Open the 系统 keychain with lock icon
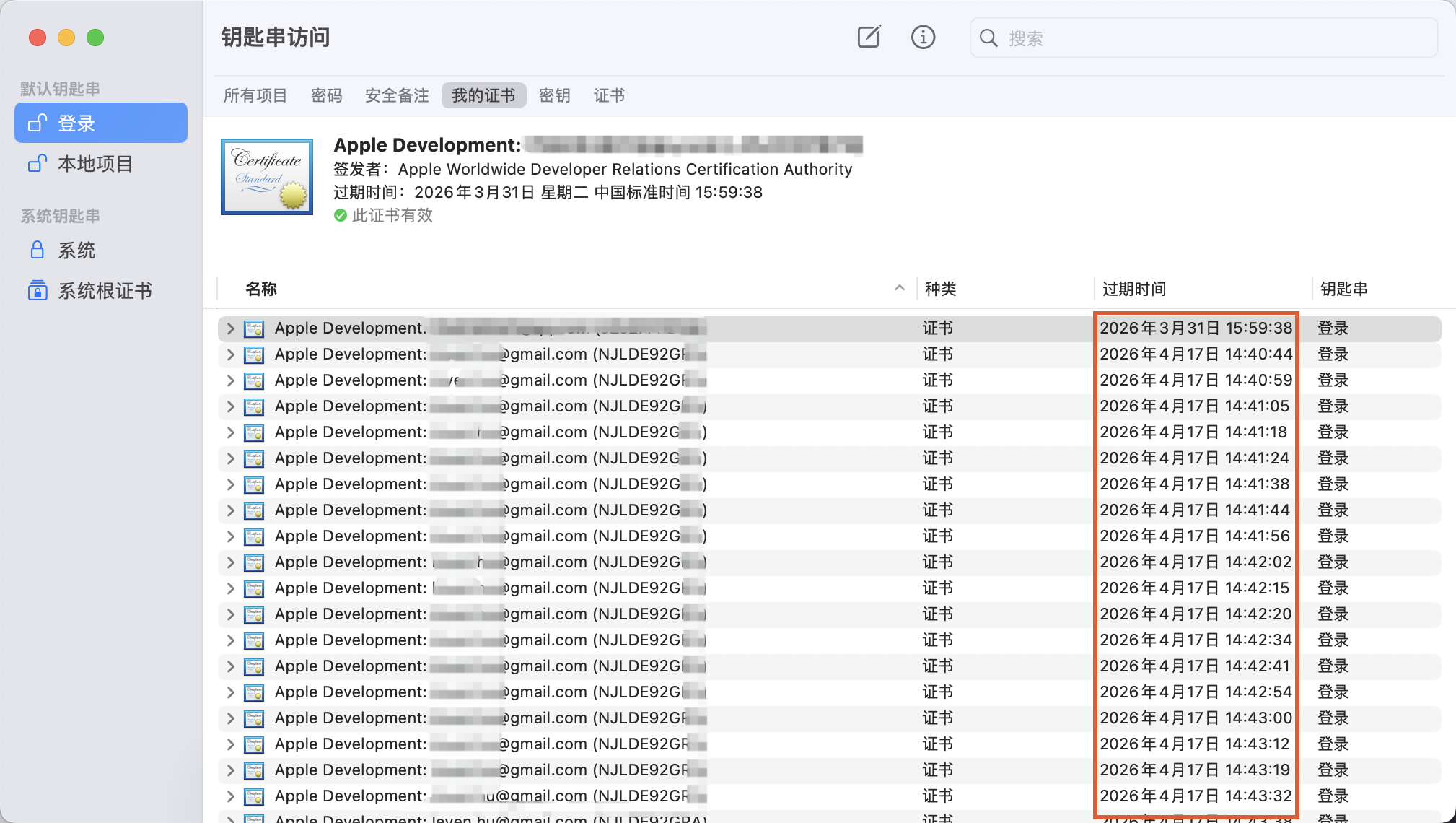 [76, 251]
